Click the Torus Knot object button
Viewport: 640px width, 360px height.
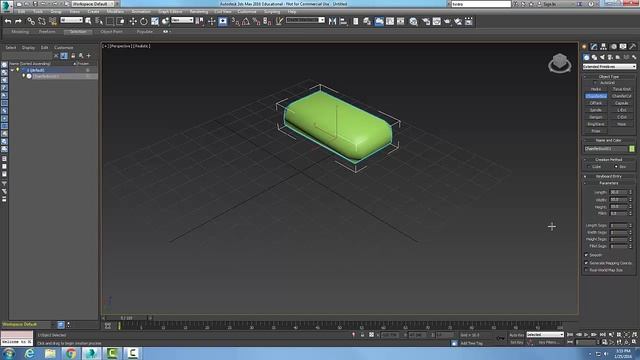pyautogui.click(x=622, y=89)
